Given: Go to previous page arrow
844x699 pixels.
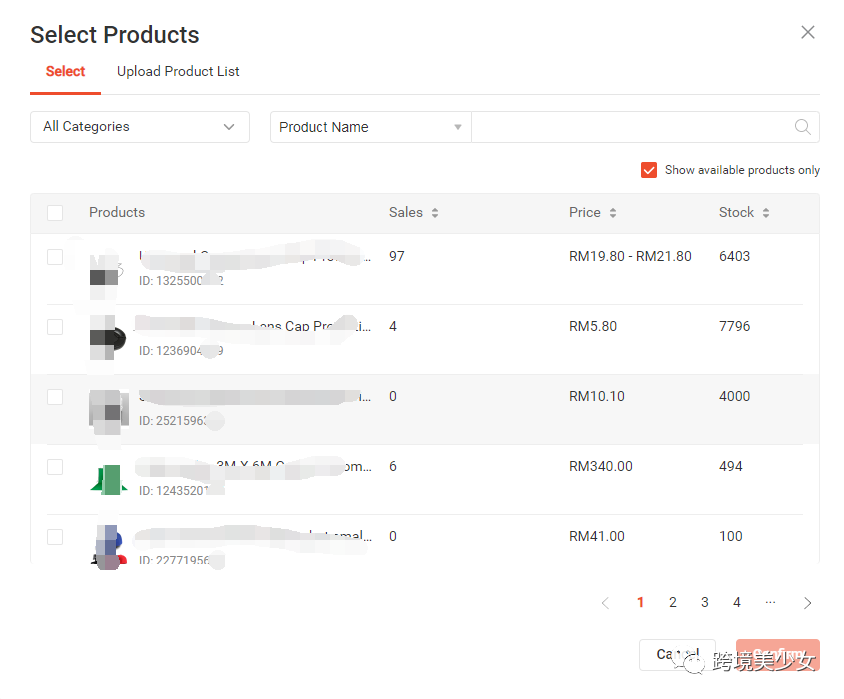Looking at the screenshot, I should (x=605, y=603).
